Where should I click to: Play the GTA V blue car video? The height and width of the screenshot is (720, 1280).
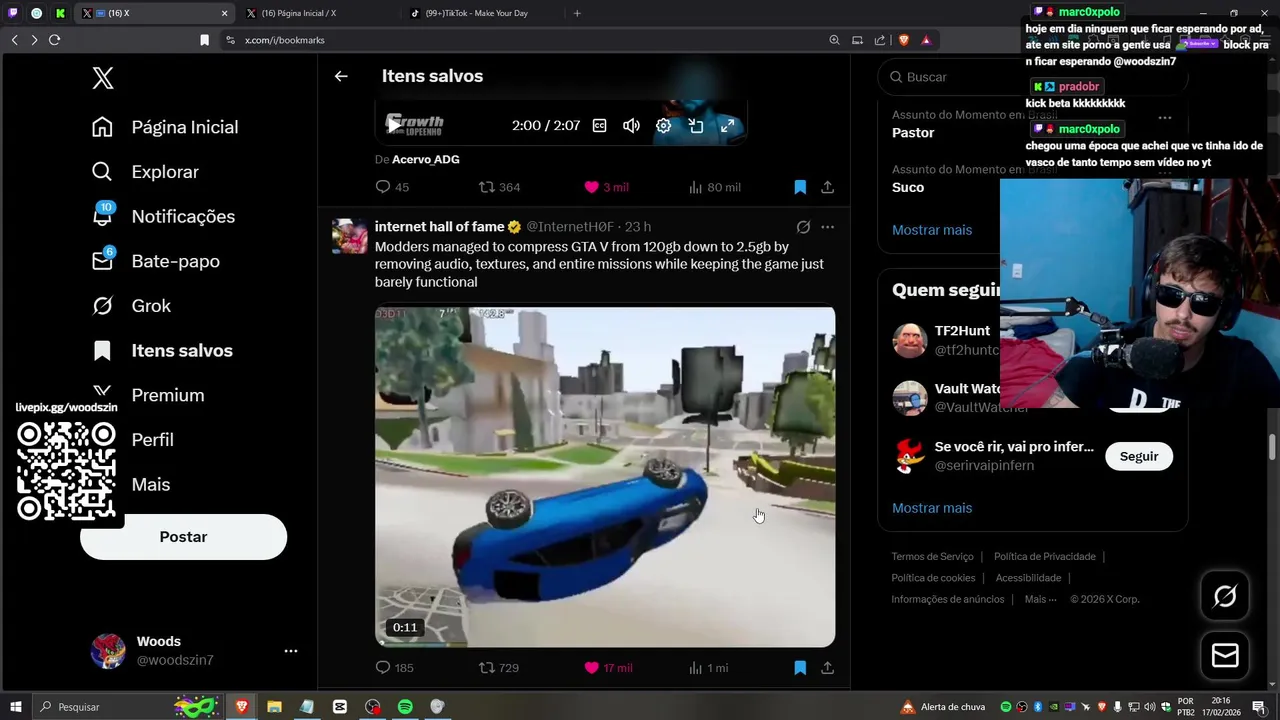pyautogui.click(x=605, y=477)
